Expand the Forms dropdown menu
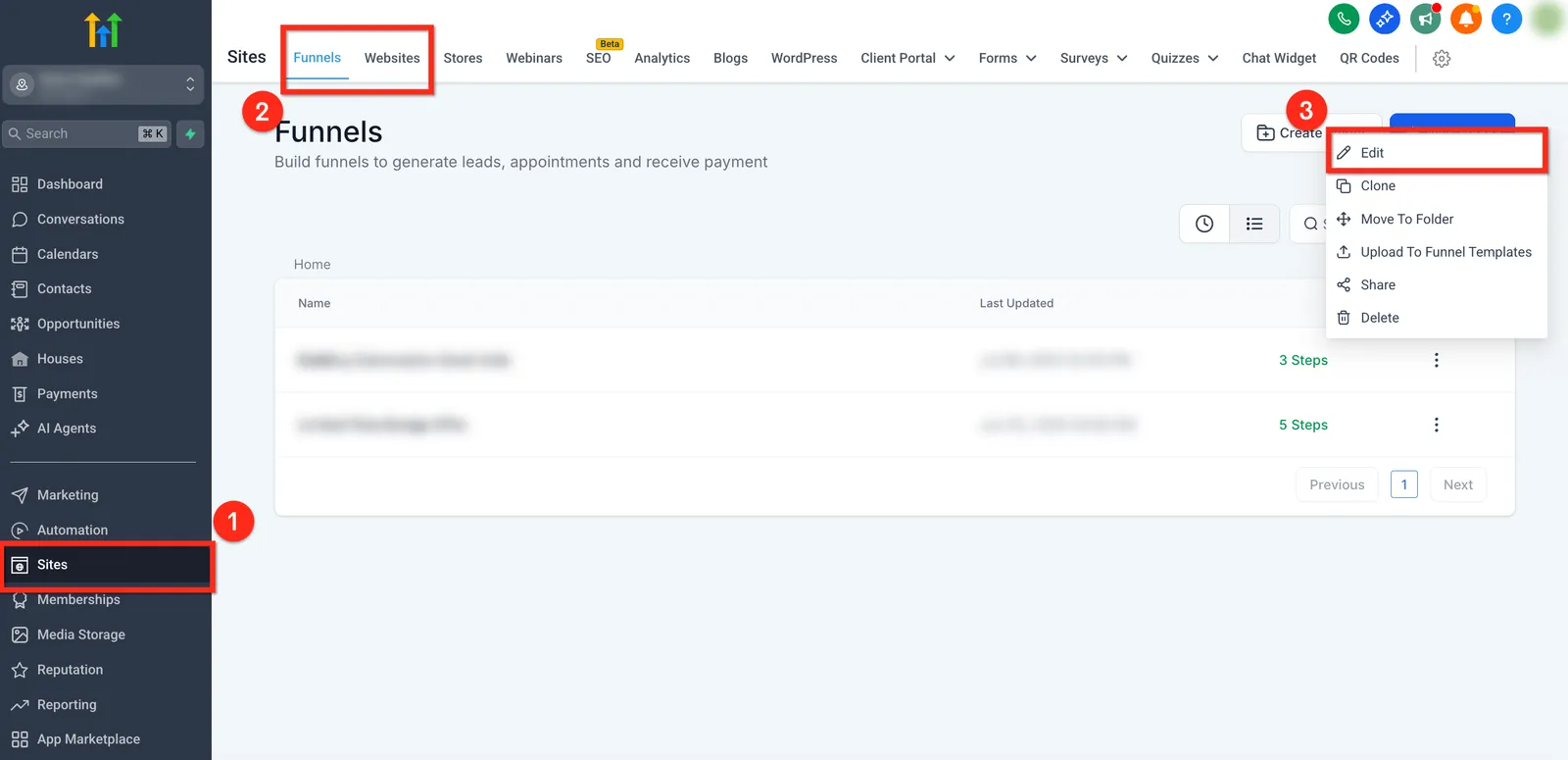This screenshot has height=760, width=1568. pyautogui.click(x=1007, y=58)
